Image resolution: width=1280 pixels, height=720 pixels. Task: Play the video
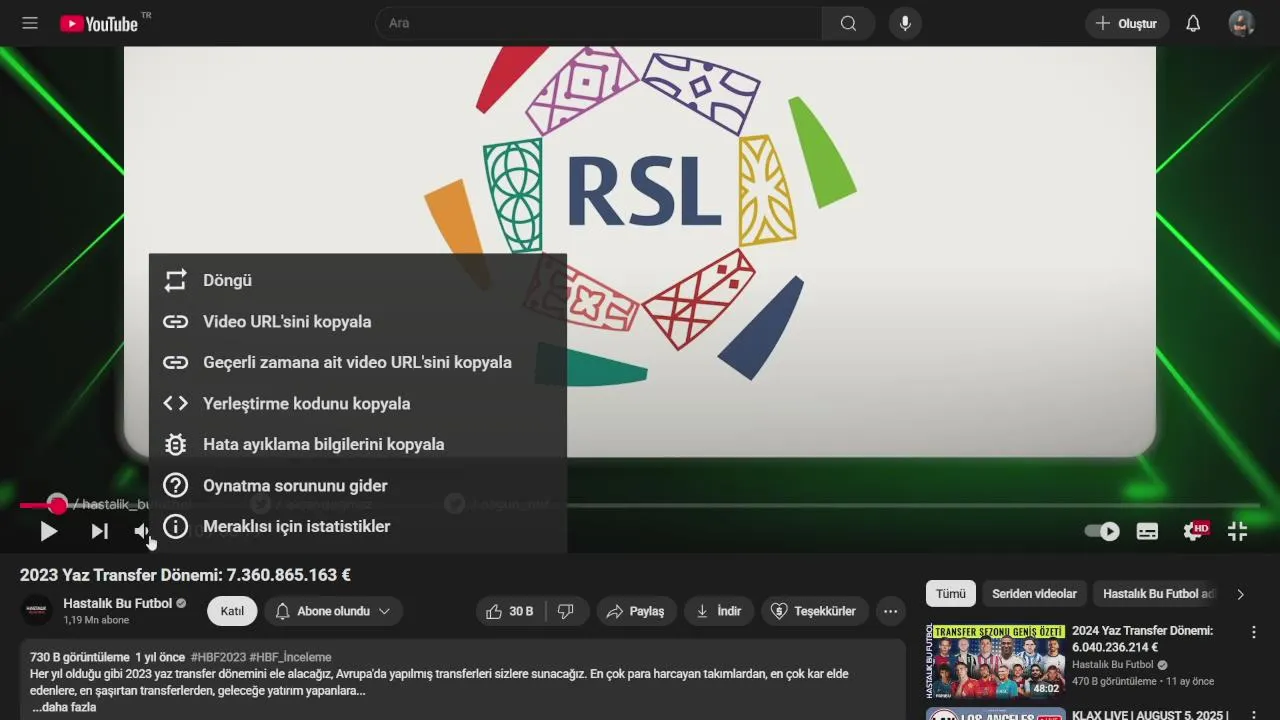pyautogui.click(x=48, y=532)
